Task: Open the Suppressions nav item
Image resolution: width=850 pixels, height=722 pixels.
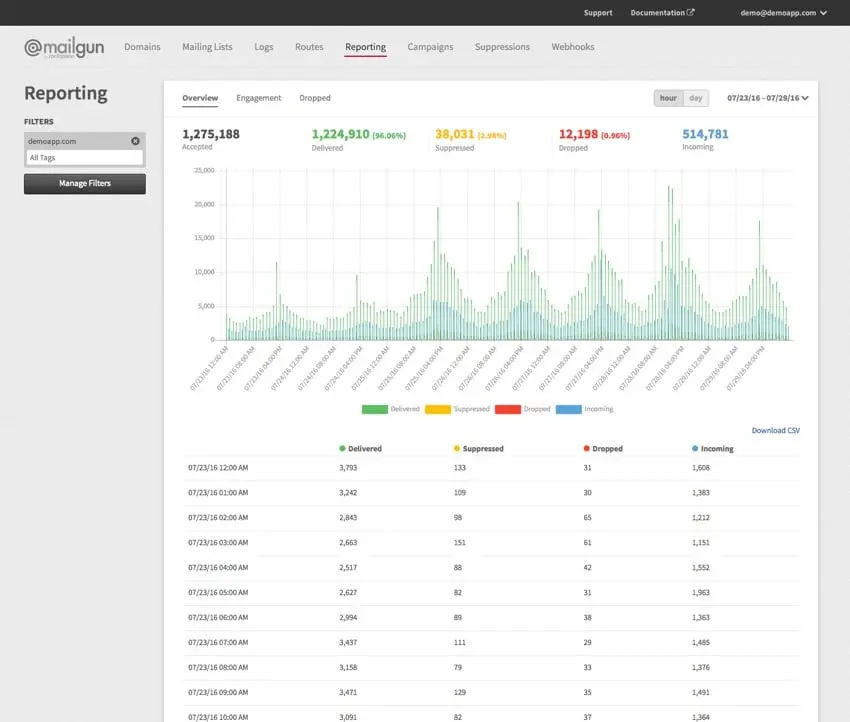Action: [x=502, y=47]
